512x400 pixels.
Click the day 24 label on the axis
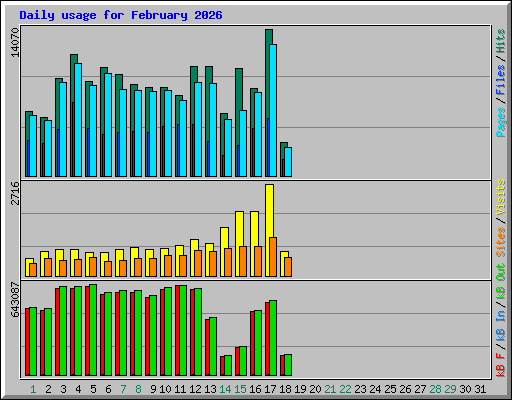pyautogui.click(x=375, y=389)
